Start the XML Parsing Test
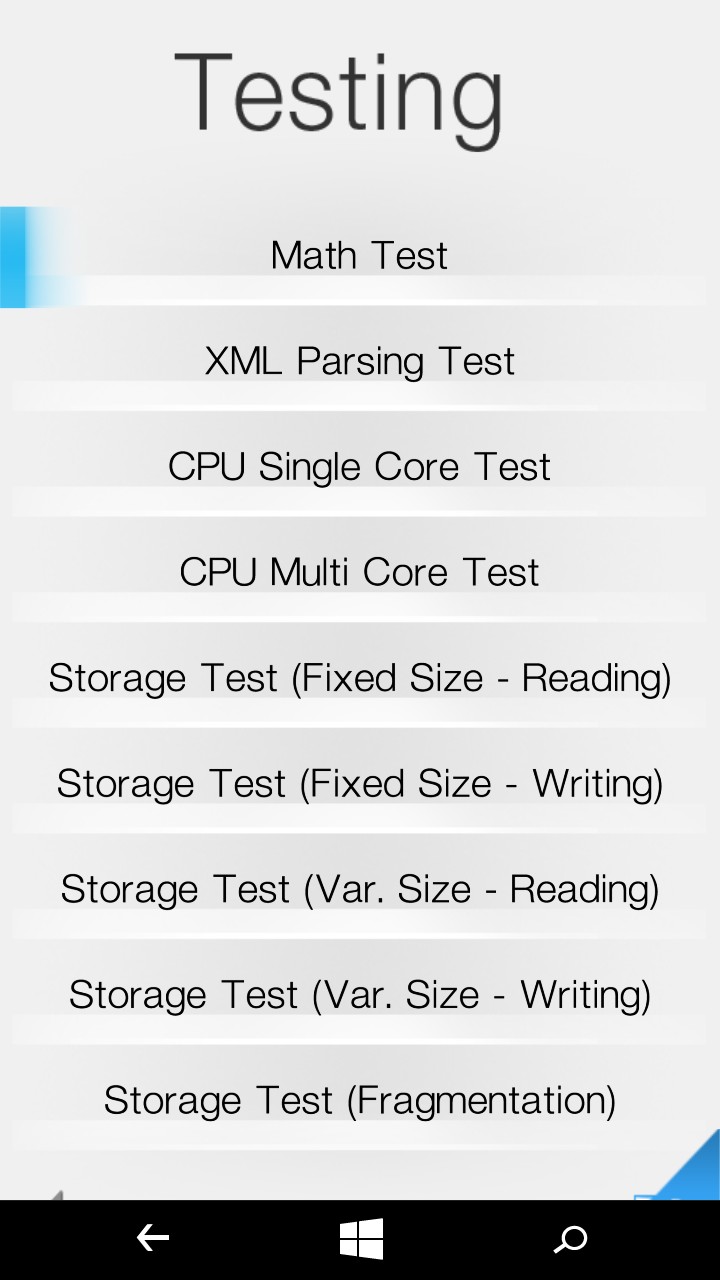Viewport: 720px width, 1280px height. click(359, 361)
